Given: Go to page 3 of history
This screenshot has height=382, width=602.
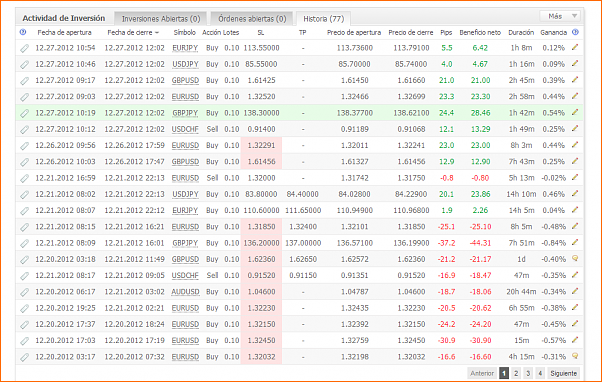Looking at the screenshot, I should click(x=528, y=373).
